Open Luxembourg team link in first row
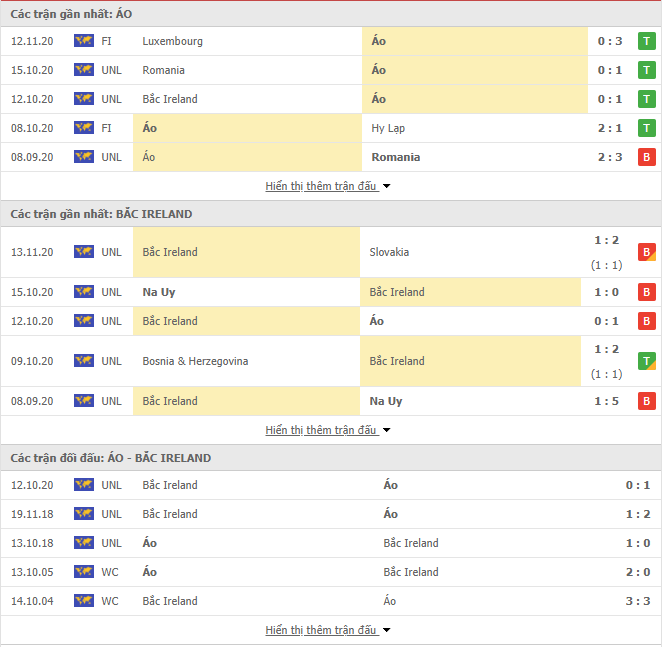 pyautogui.click(x=172, y=41)
